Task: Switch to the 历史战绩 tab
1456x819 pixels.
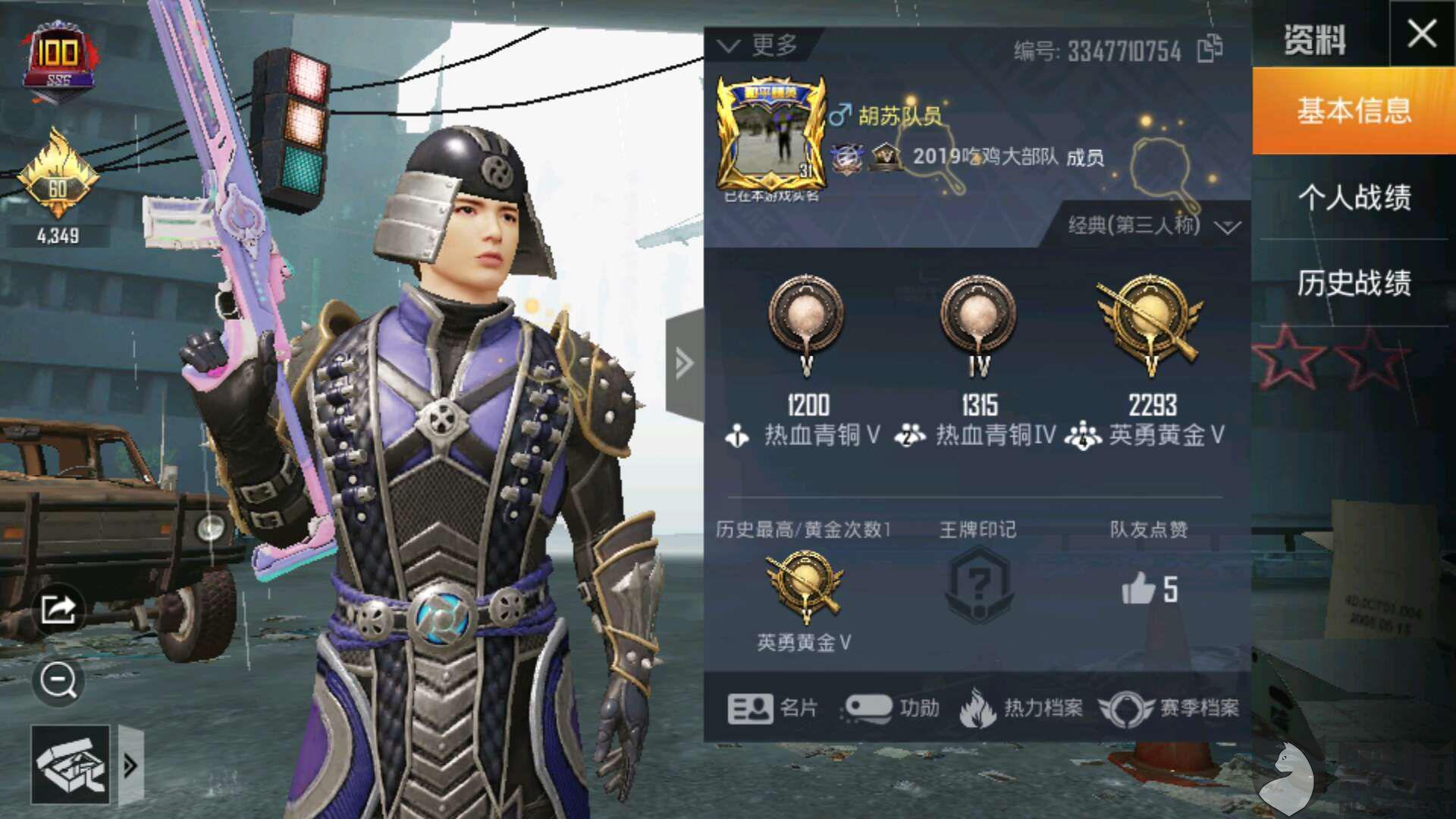Action: pos(1354,283)
